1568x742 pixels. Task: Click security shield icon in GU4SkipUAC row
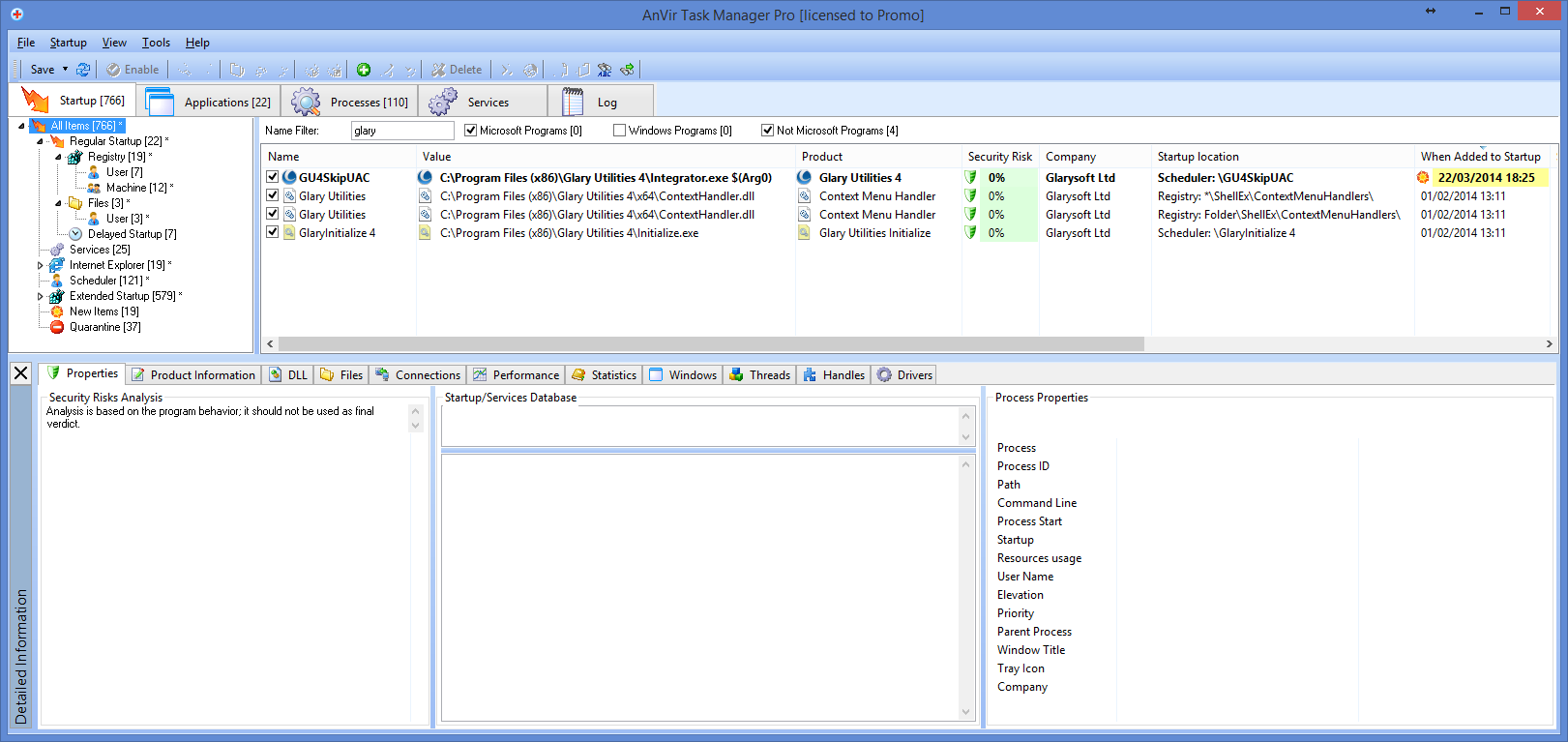970,177
